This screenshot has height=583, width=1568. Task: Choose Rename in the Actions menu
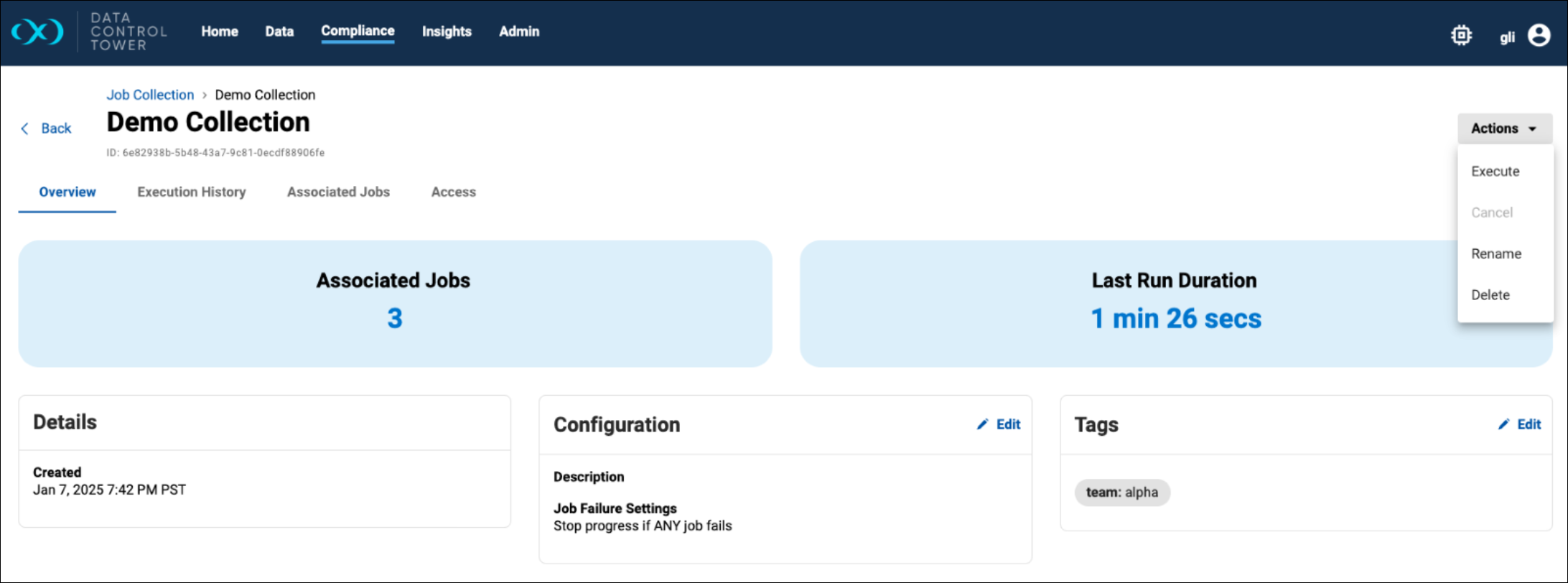1495,254
